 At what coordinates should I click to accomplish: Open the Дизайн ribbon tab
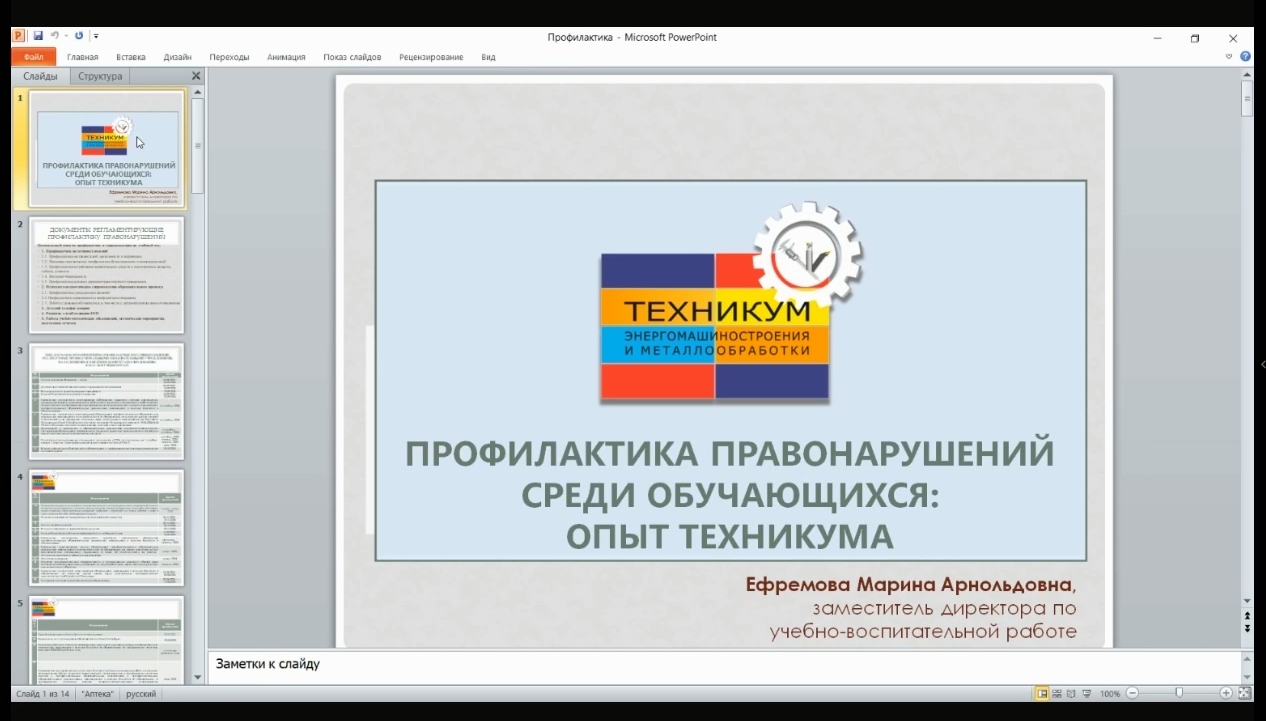tap(178, 57)
